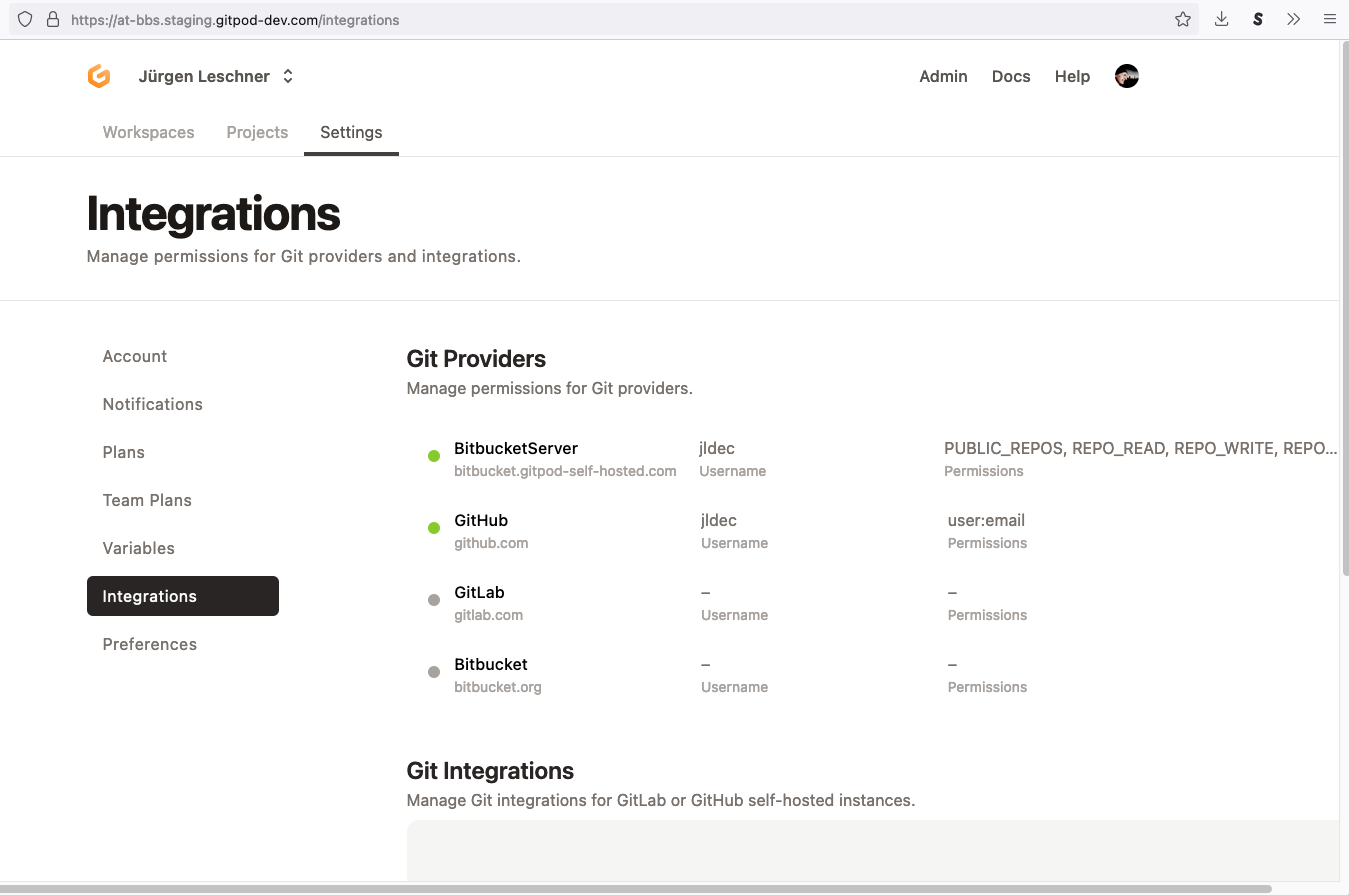Click the Git Integrations heading
Screen dimensions: 1349x895
click(490, 771)
